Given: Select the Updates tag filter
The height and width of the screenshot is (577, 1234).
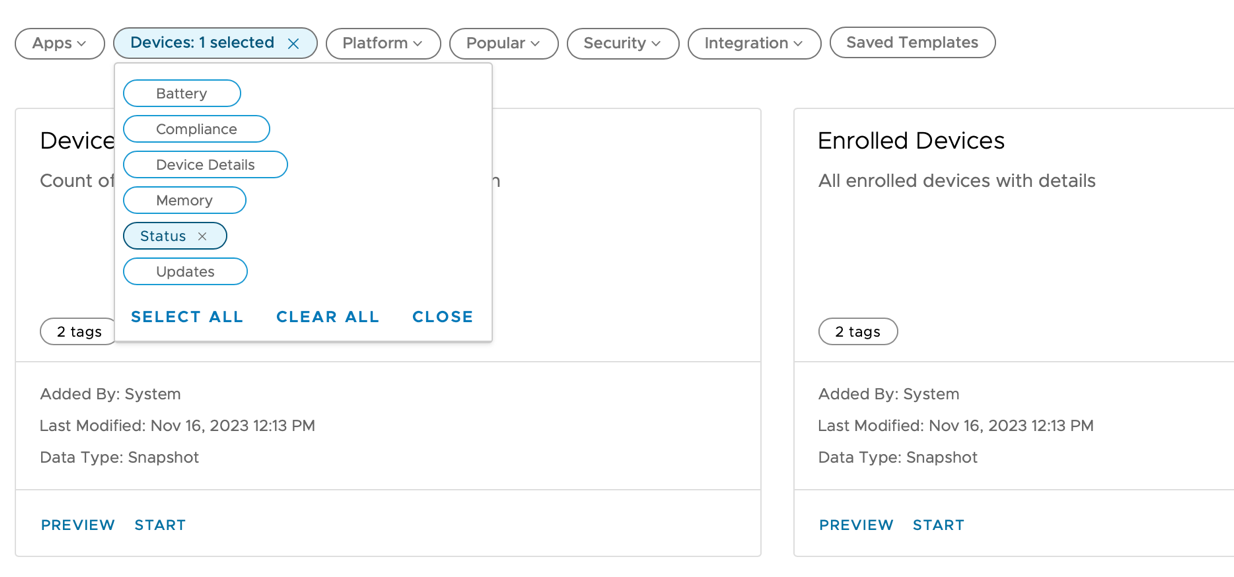Looking at the screenshot, I should tap(185, 272).
